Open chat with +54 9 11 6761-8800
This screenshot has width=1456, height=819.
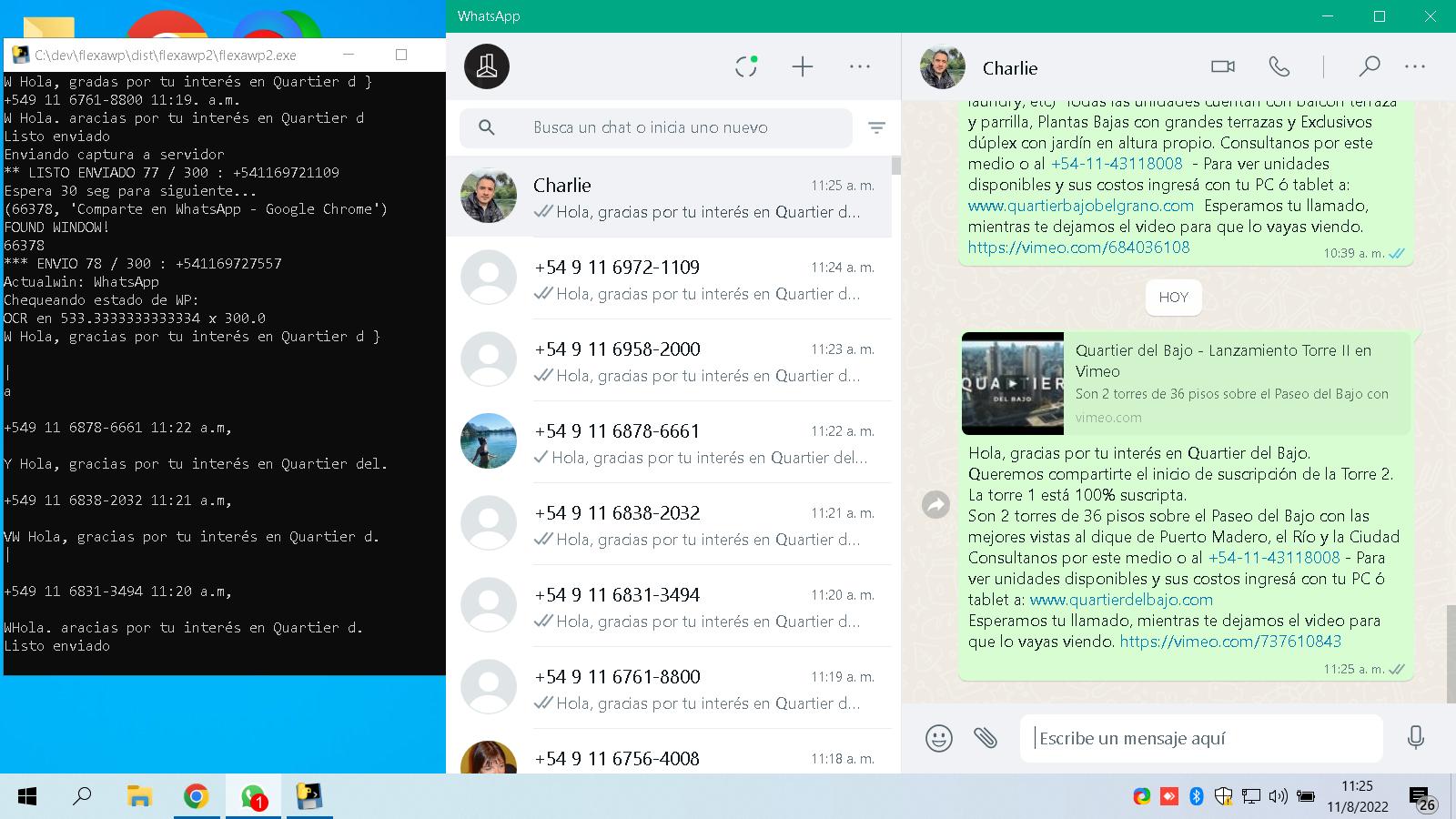coord(669,688)
